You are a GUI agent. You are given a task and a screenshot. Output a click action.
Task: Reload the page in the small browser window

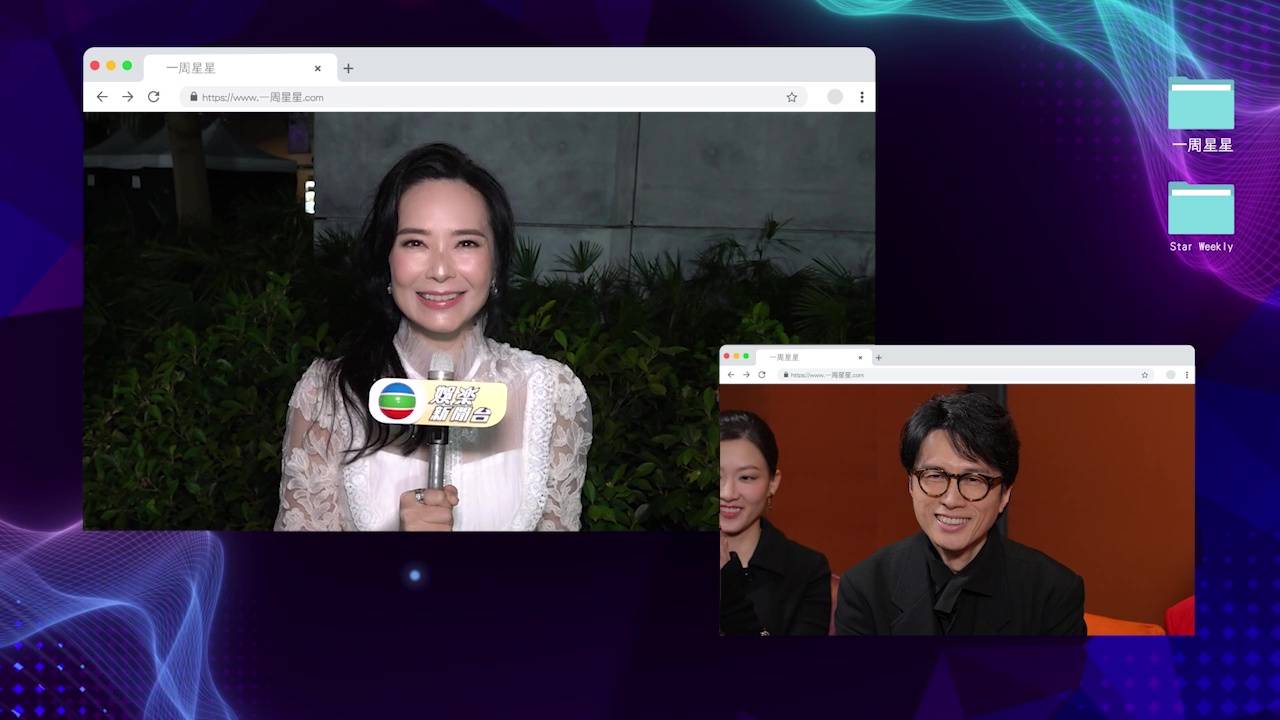coord(762,375)
